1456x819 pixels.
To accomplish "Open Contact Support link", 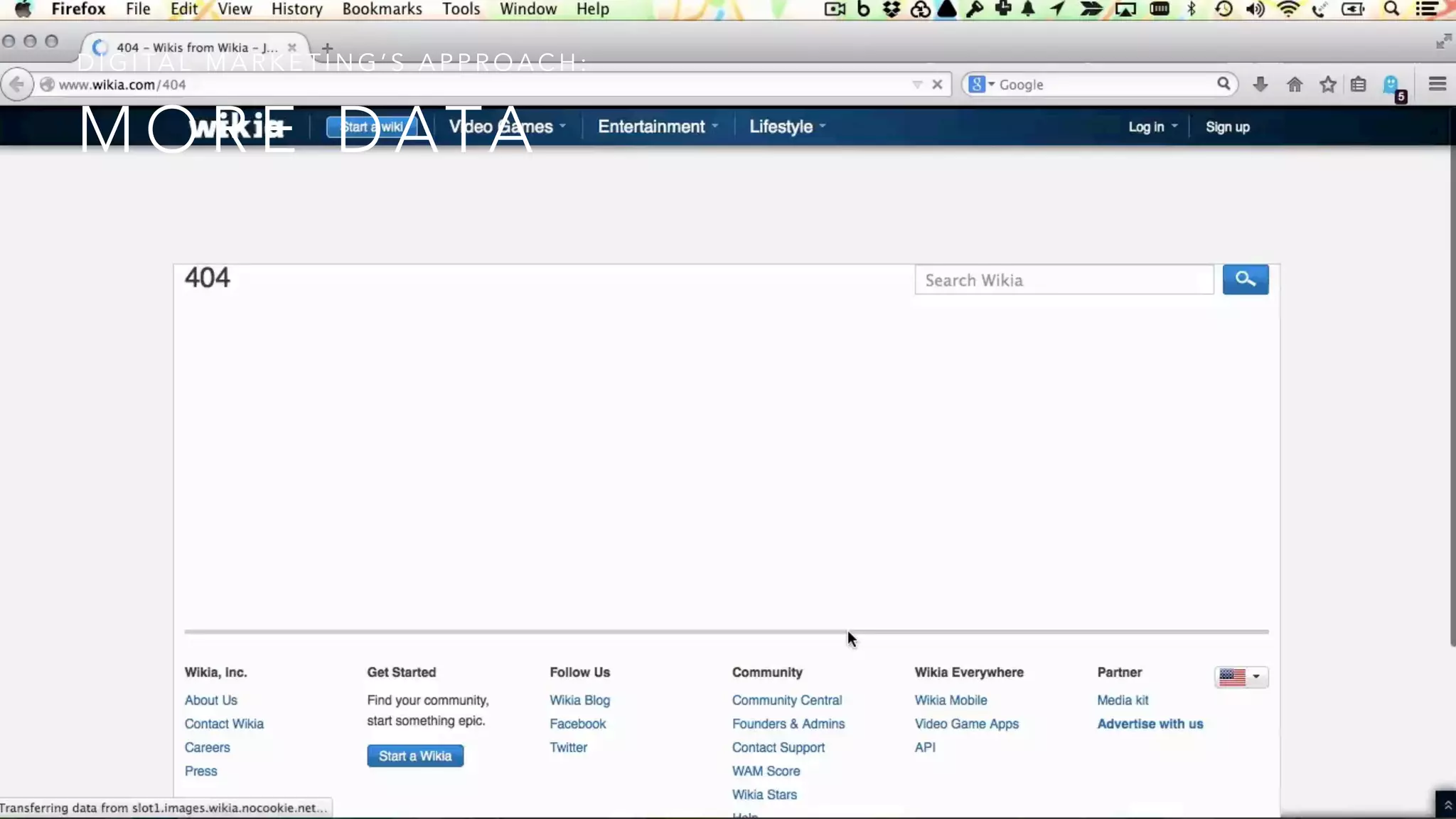I will click(x=778, y=747).
